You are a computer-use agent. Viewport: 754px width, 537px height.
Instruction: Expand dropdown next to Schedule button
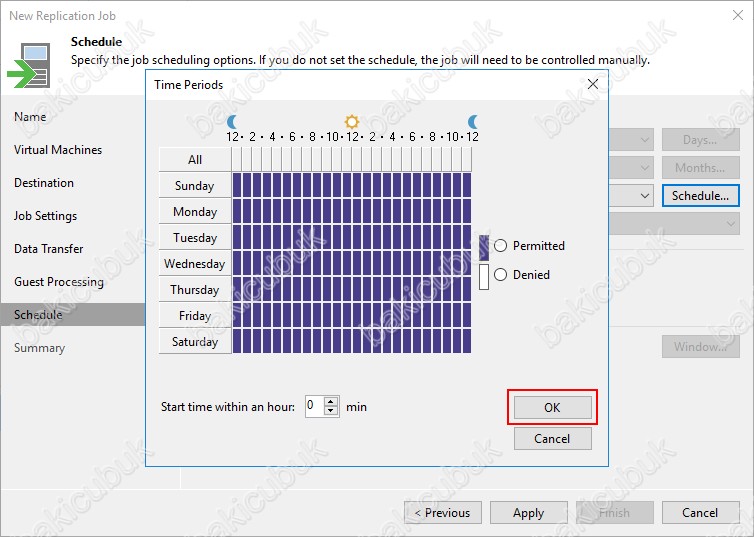tap(644, 196)
